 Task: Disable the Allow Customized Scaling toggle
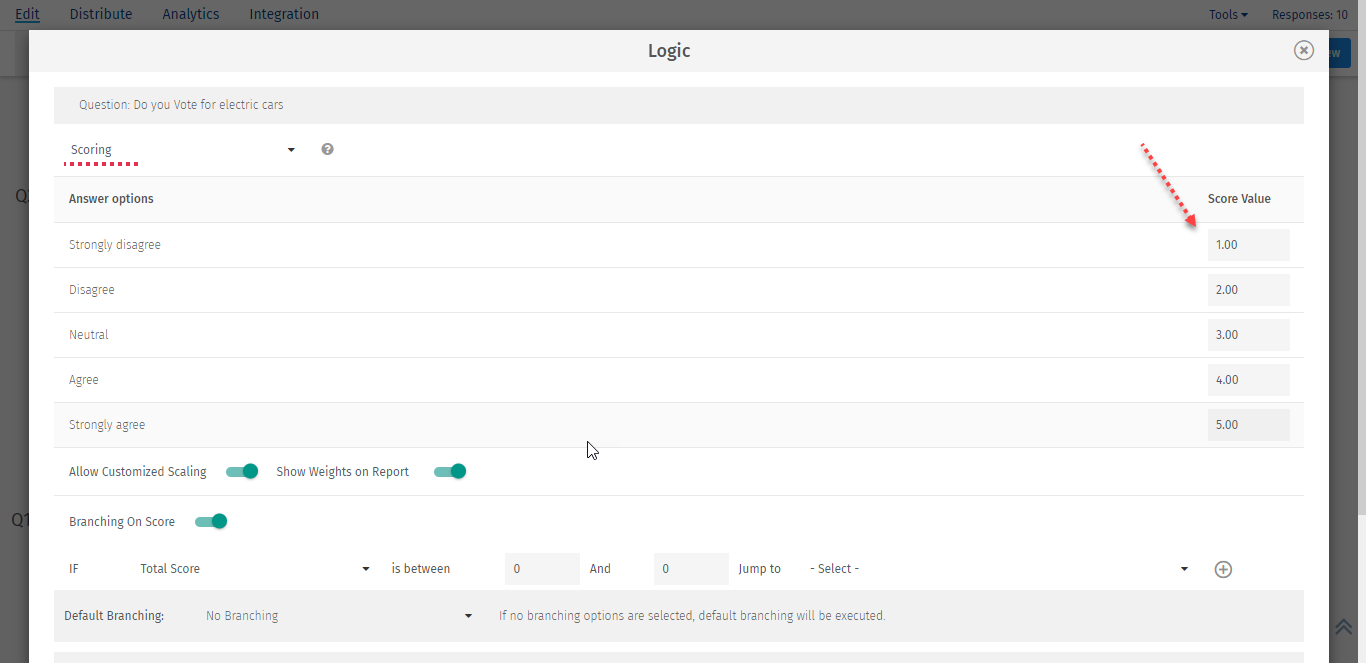(241, 470)
